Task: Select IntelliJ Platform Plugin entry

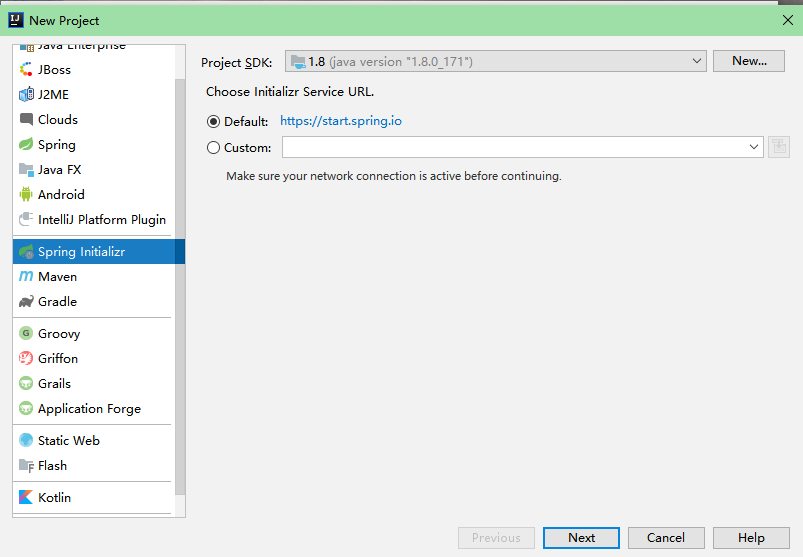Action: pyautogui.click(x=94, y=220)
